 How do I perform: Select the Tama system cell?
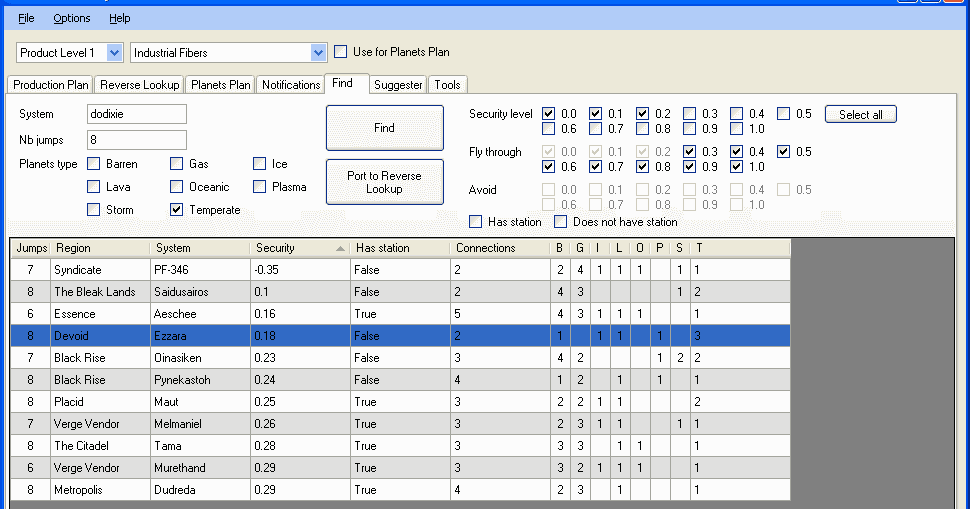point(200,445)
